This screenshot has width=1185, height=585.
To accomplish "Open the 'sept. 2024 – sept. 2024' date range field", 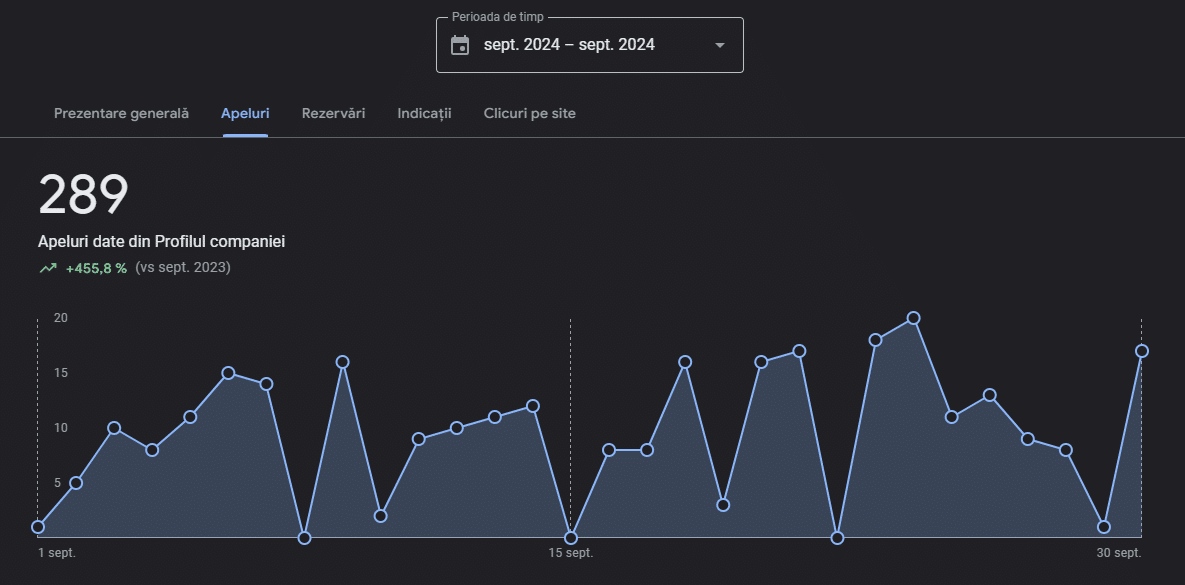I will pos(570,45).
